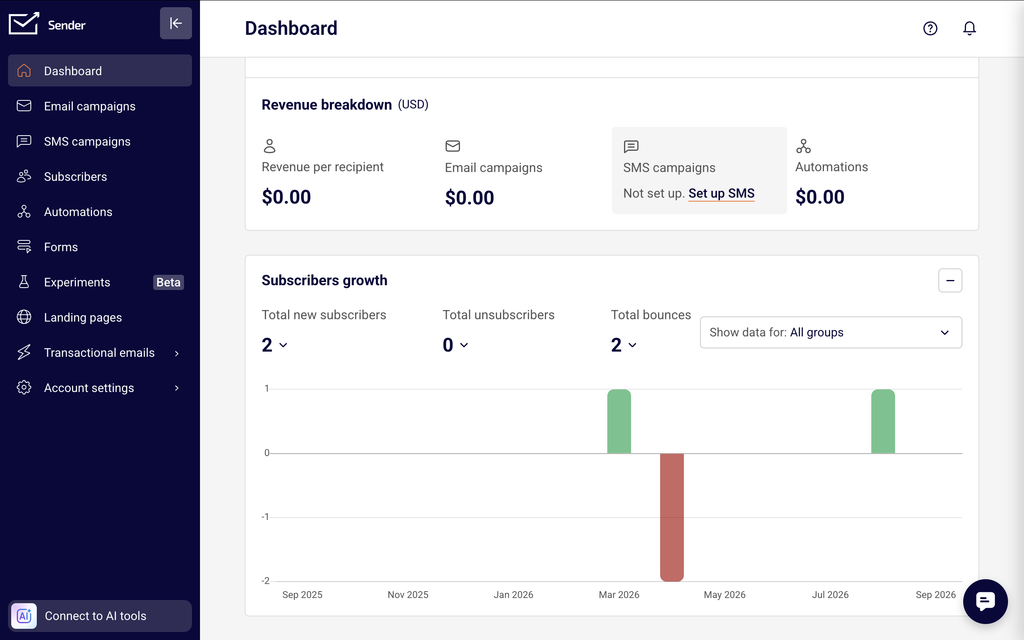This screenshot has width=1024, height=640.
Task: Expand Total new subscribers dropdown chevron
Action: point(283,345)
